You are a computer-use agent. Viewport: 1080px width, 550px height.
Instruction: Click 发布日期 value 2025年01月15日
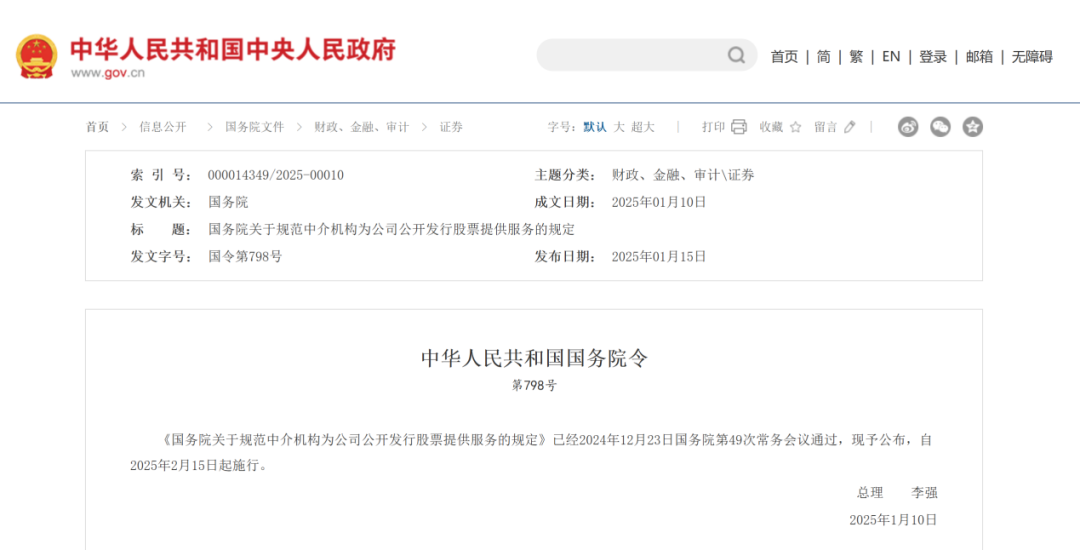[659, 257]
